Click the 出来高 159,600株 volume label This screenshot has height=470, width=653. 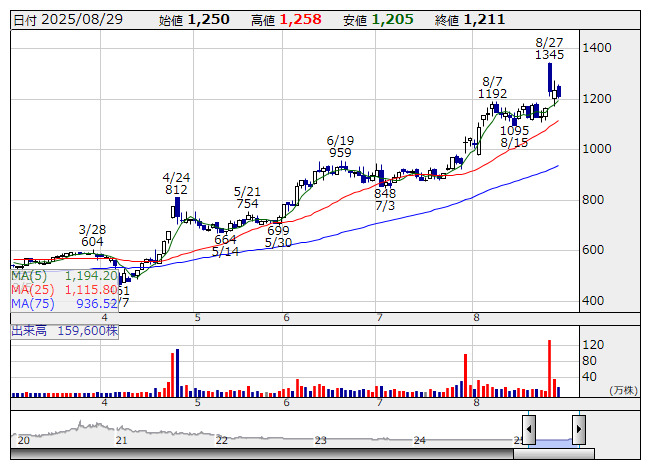point(65,331)
